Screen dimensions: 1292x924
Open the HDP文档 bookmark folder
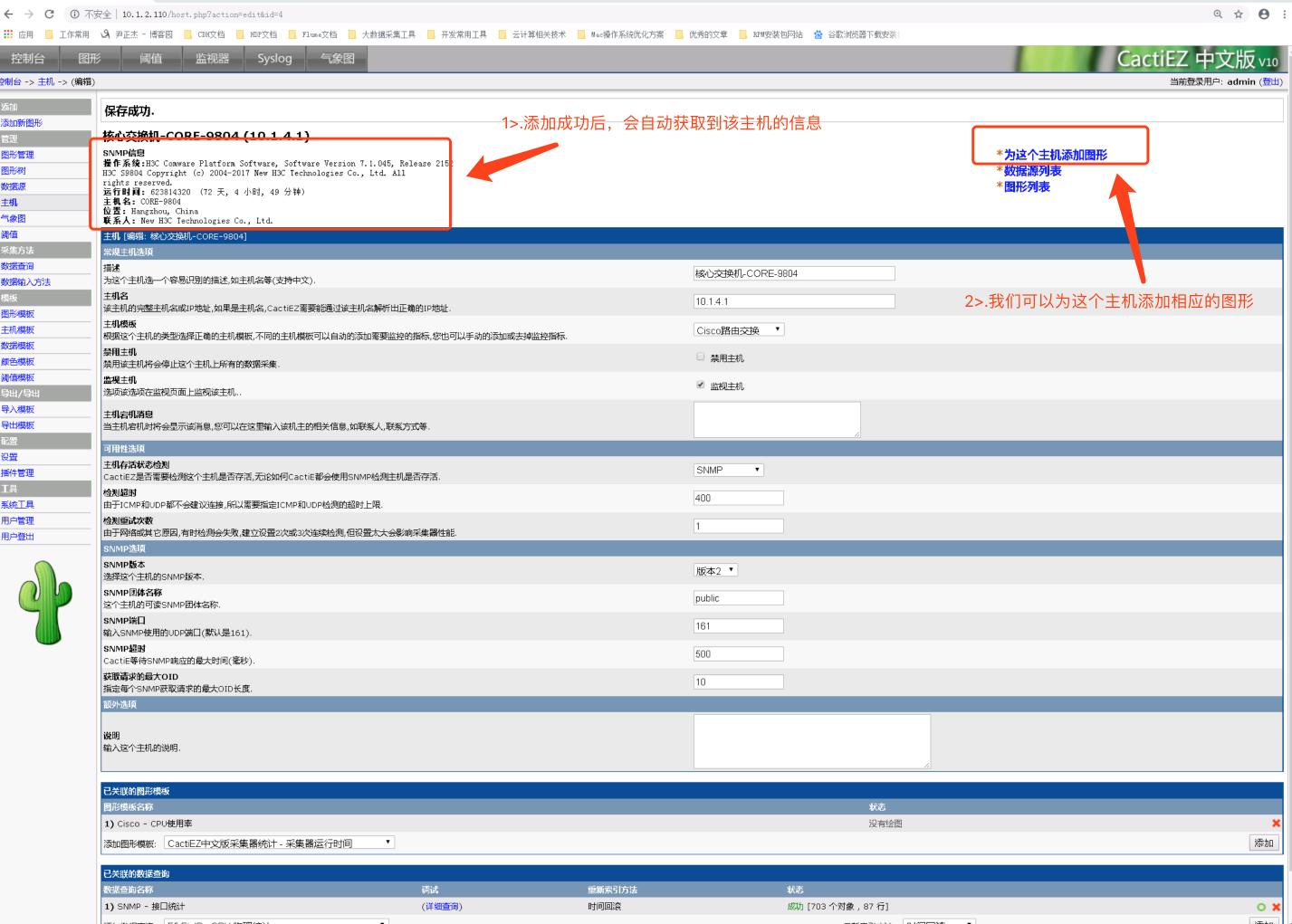(256, 34)
